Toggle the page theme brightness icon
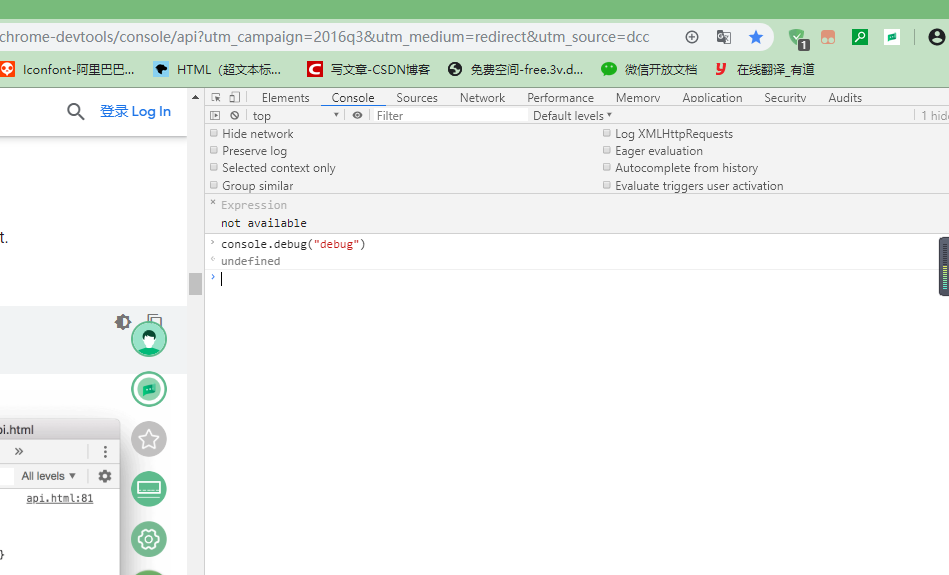The width and height of the screenshot is (949, 575). [x=123, y=322]
